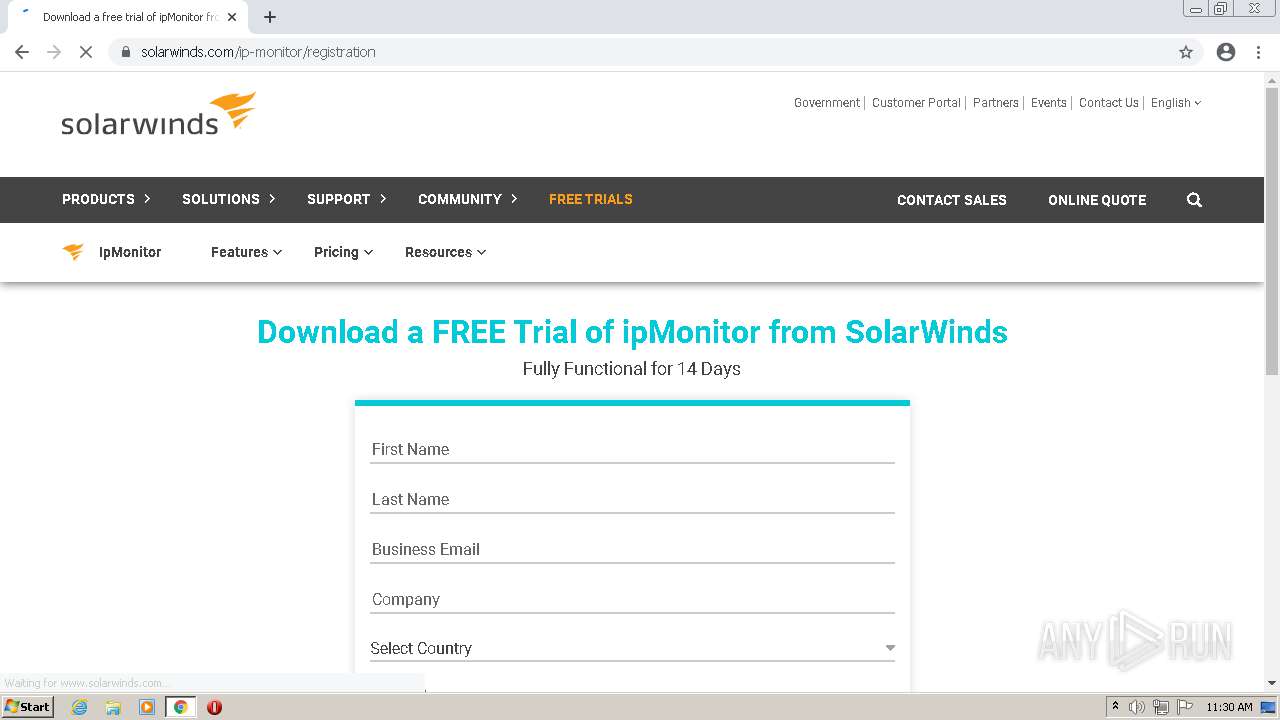Open the Partners link

pyautogui.click(x=996, y=103)
